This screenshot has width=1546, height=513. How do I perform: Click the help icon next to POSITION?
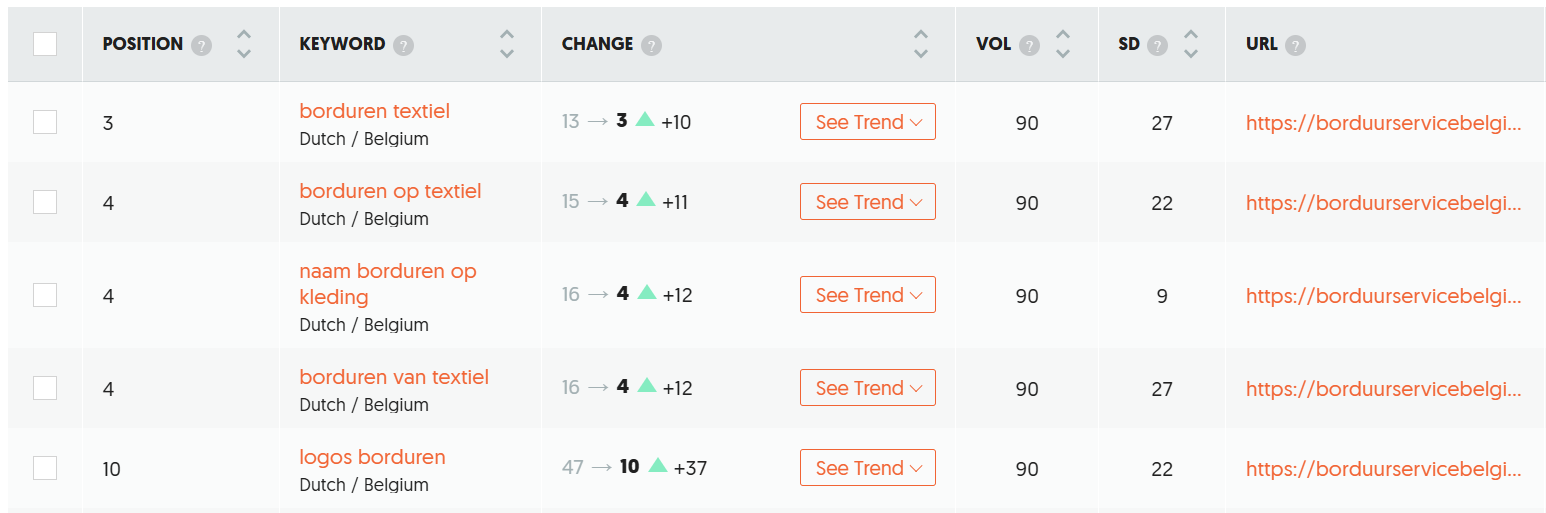(x=202, y=45)
